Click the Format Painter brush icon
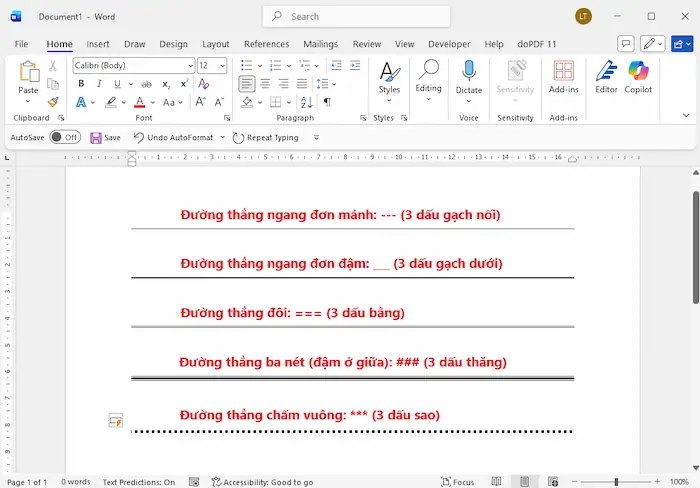This screenshot has width=700, height=488. 53,101
